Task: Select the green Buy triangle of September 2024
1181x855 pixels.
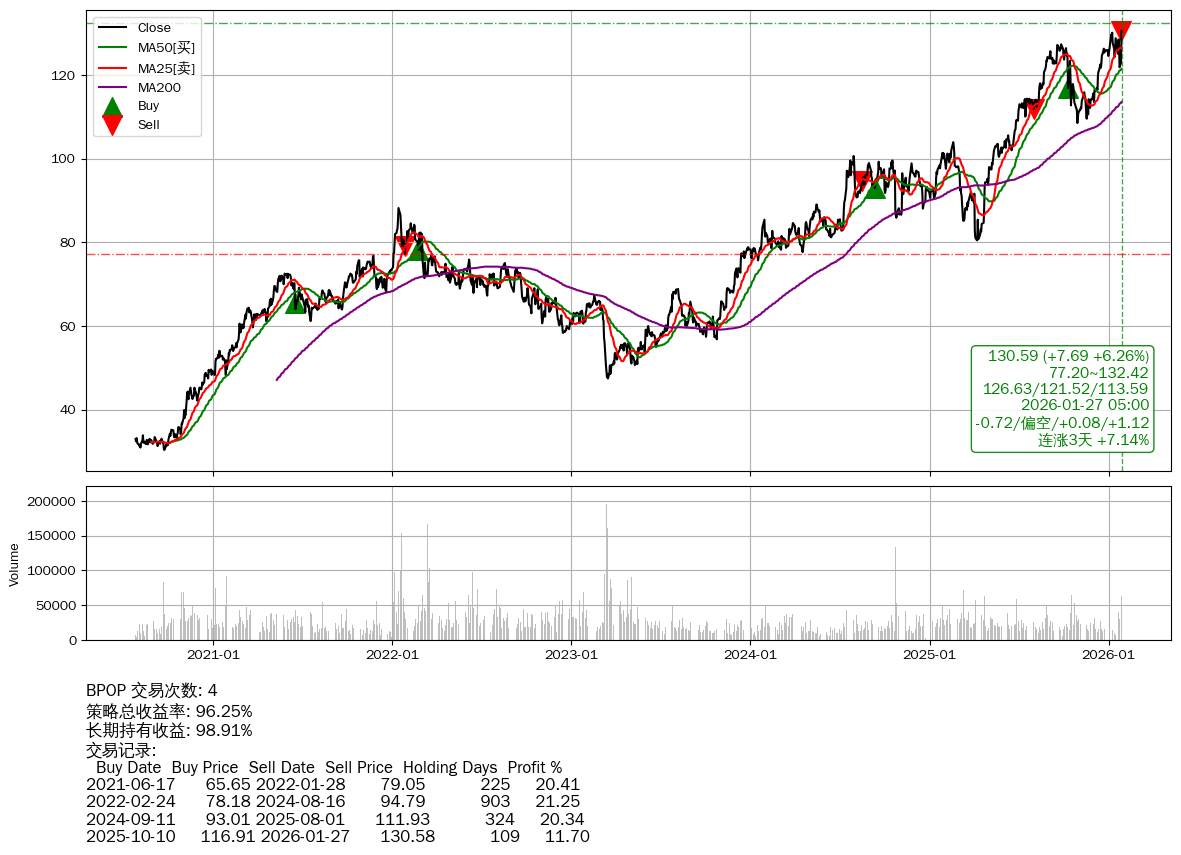Action: click(x=876, y=187)
